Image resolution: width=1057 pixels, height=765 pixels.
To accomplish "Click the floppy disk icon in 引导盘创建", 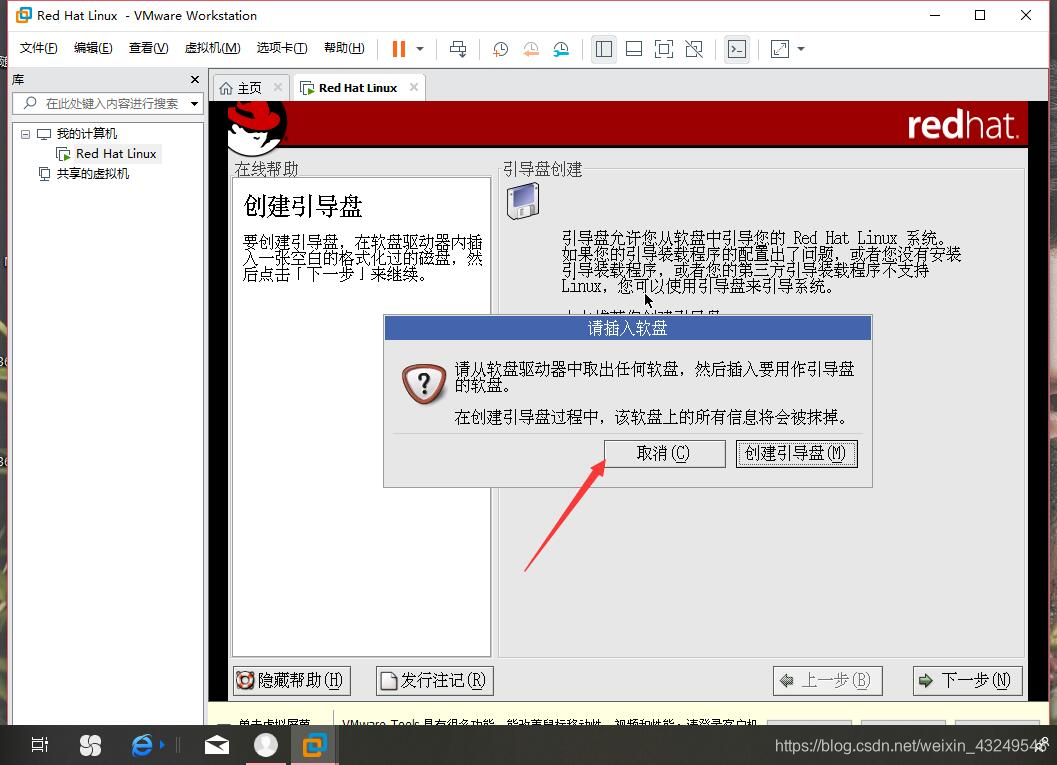I will point(523,202).
